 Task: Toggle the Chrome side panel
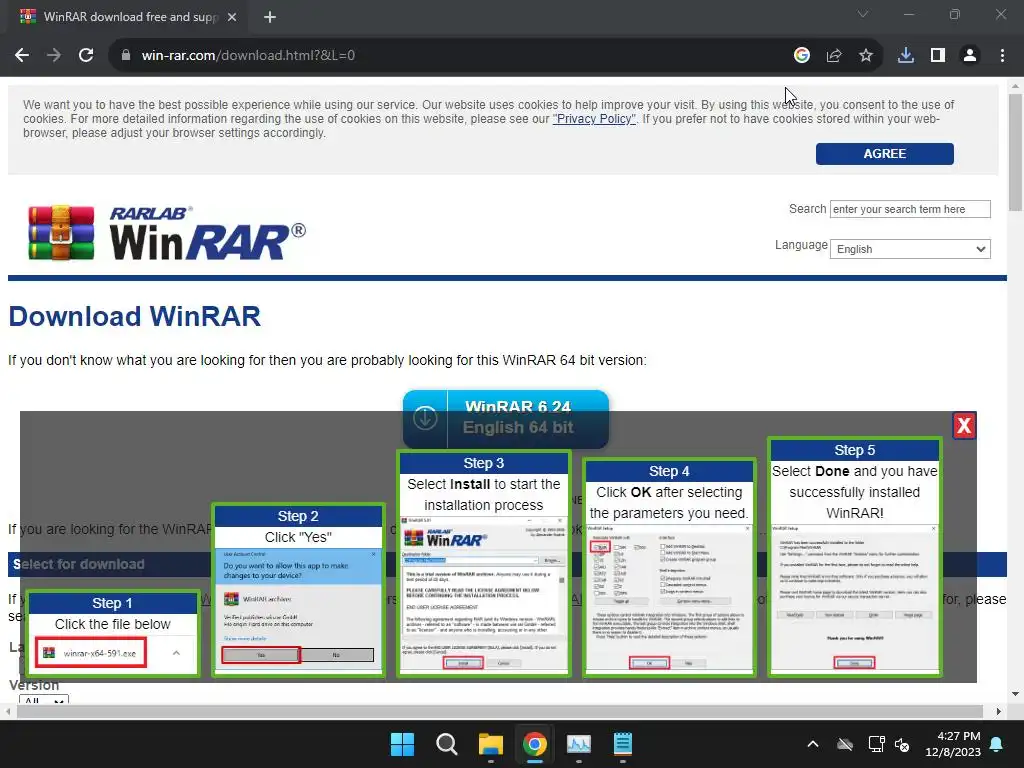tap(938, 56)
